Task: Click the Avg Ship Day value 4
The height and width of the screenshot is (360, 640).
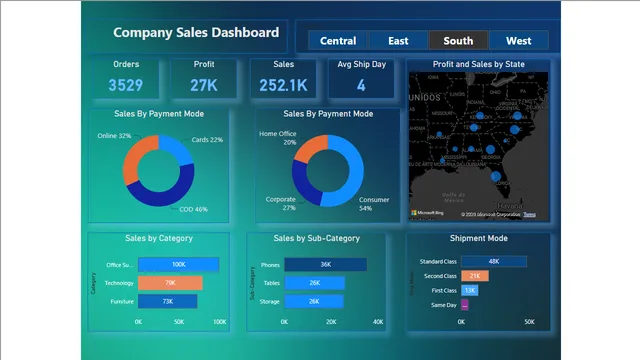Action: coord(361,85)
